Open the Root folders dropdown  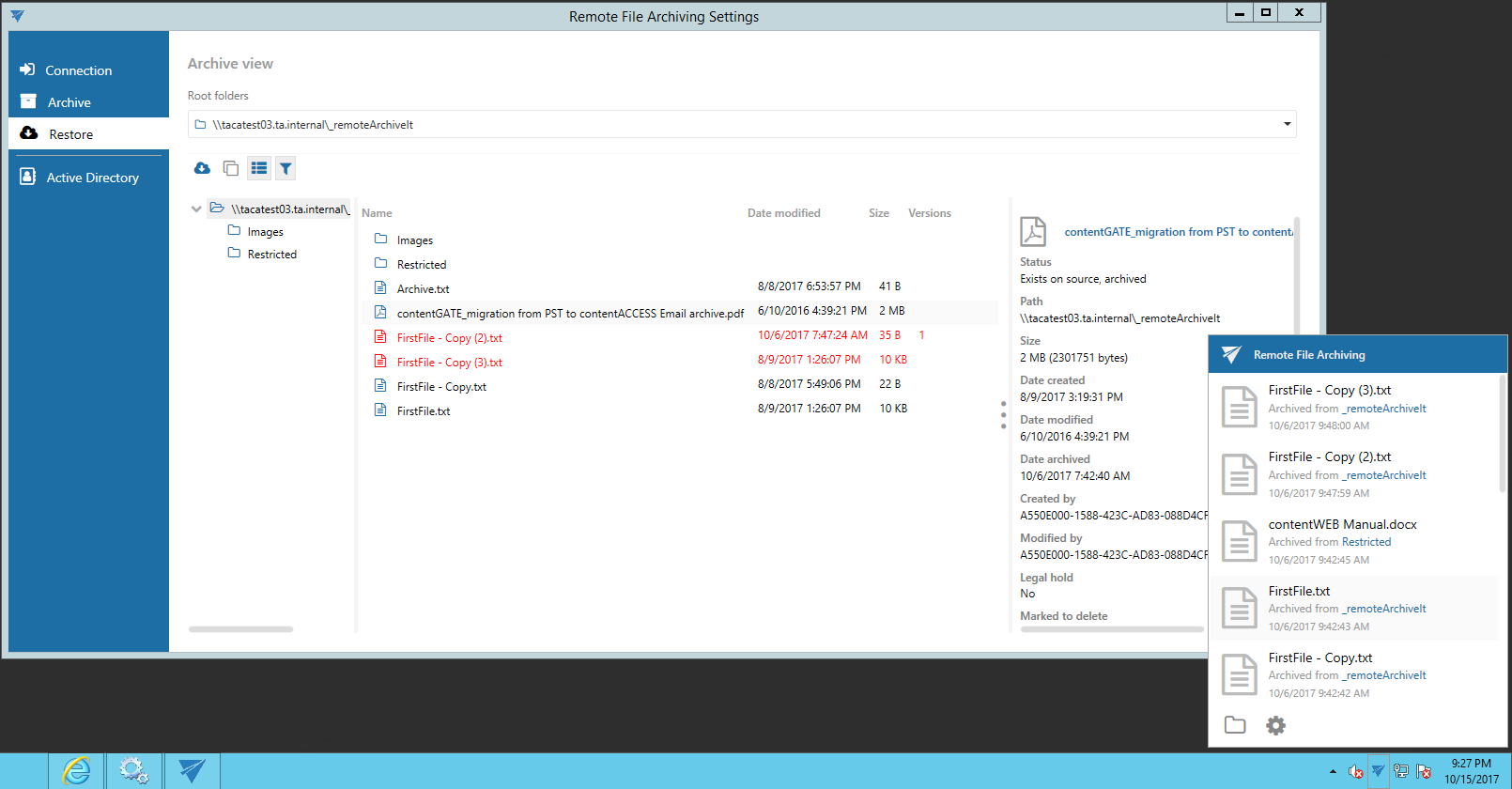[x=1287, y=124]
